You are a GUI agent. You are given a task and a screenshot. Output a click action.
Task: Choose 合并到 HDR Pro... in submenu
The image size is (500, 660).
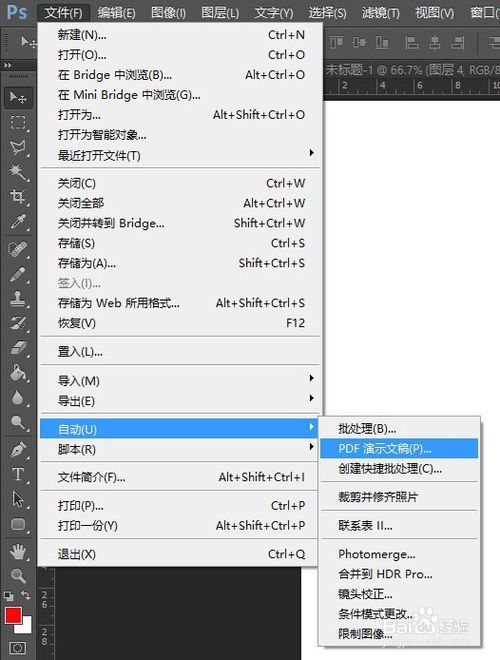pyautogui.click(x=399, y=574)
